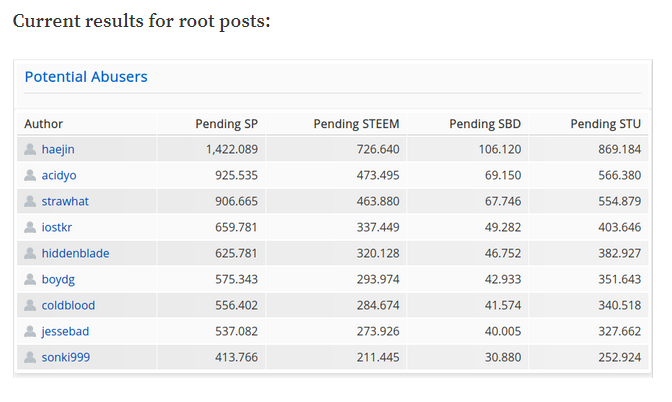Screen dimensions: 672x402
Task: Click the Author column header
Action: click(43, 124)
